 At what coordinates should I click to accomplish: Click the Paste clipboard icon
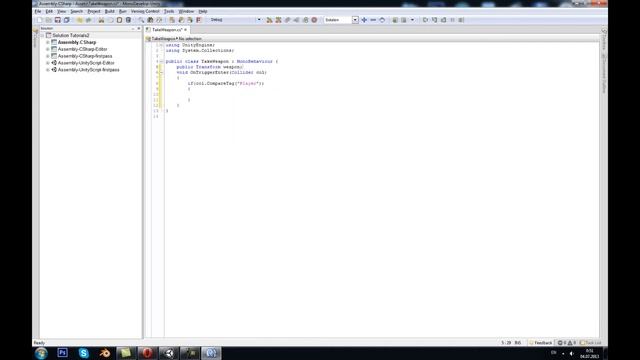(119, 20)
